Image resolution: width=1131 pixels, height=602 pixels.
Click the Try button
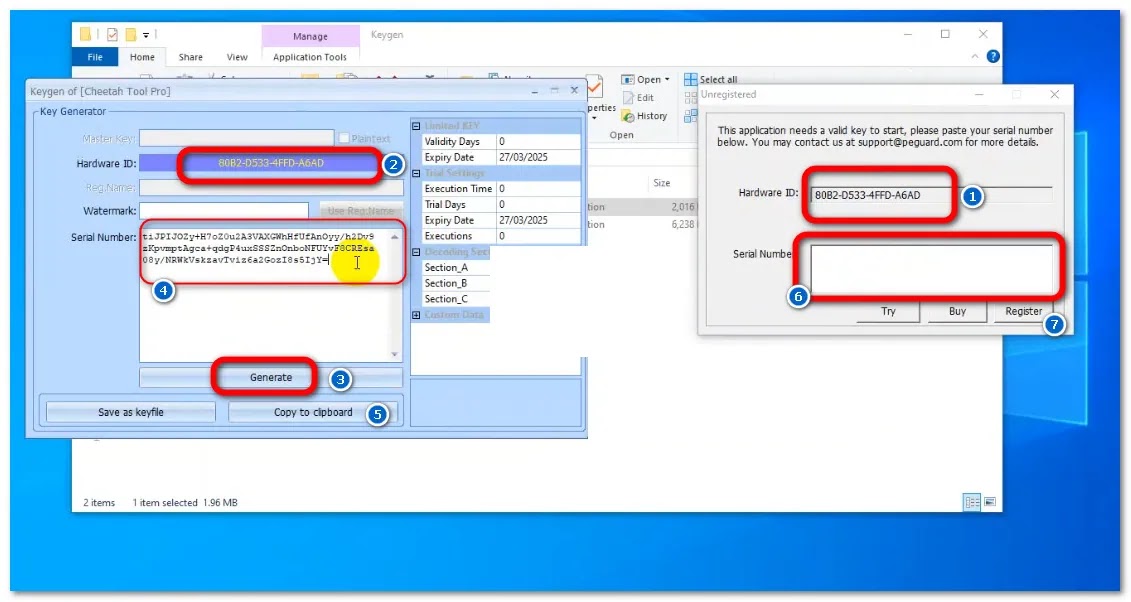point(888,311)
